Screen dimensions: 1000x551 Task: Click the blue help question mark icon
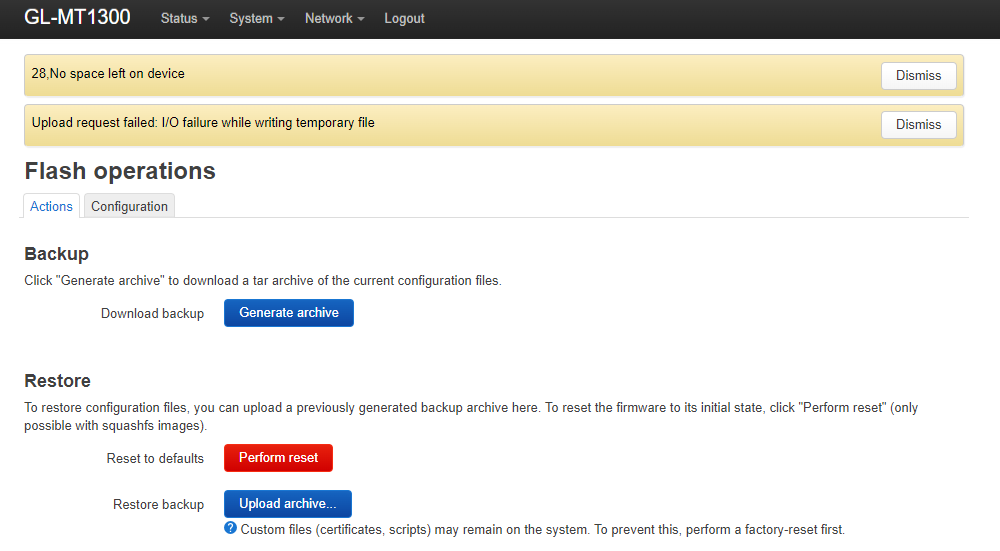pos(231,527)
